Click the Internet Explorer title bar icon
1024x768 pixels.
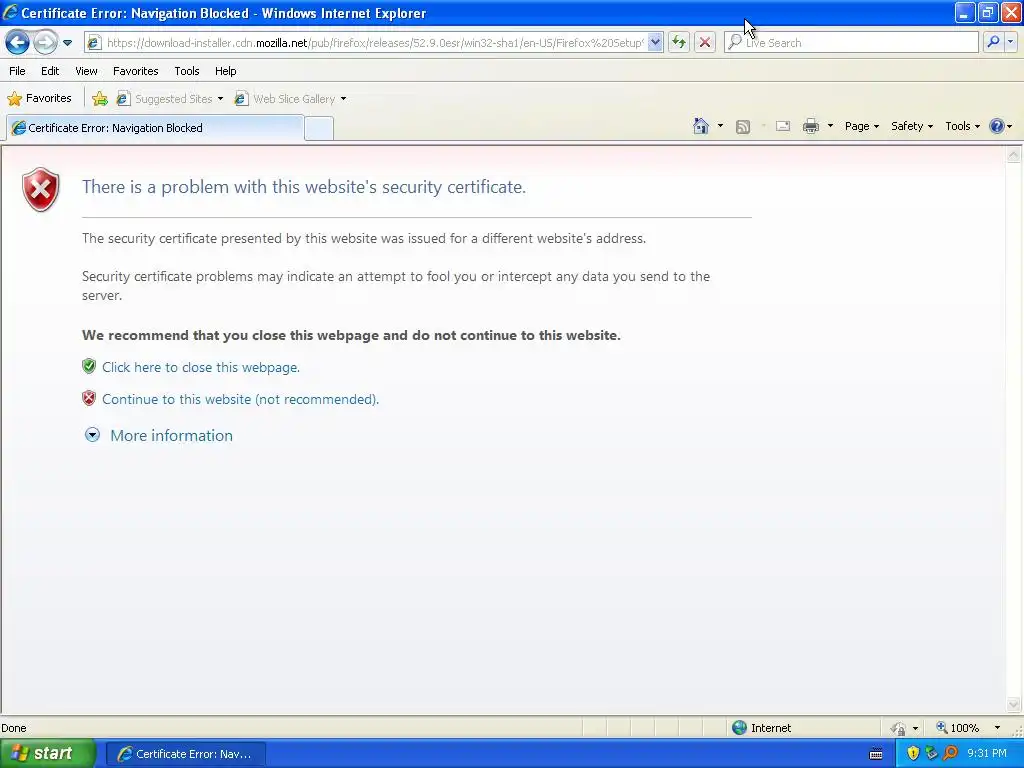(x=10, y=12)
